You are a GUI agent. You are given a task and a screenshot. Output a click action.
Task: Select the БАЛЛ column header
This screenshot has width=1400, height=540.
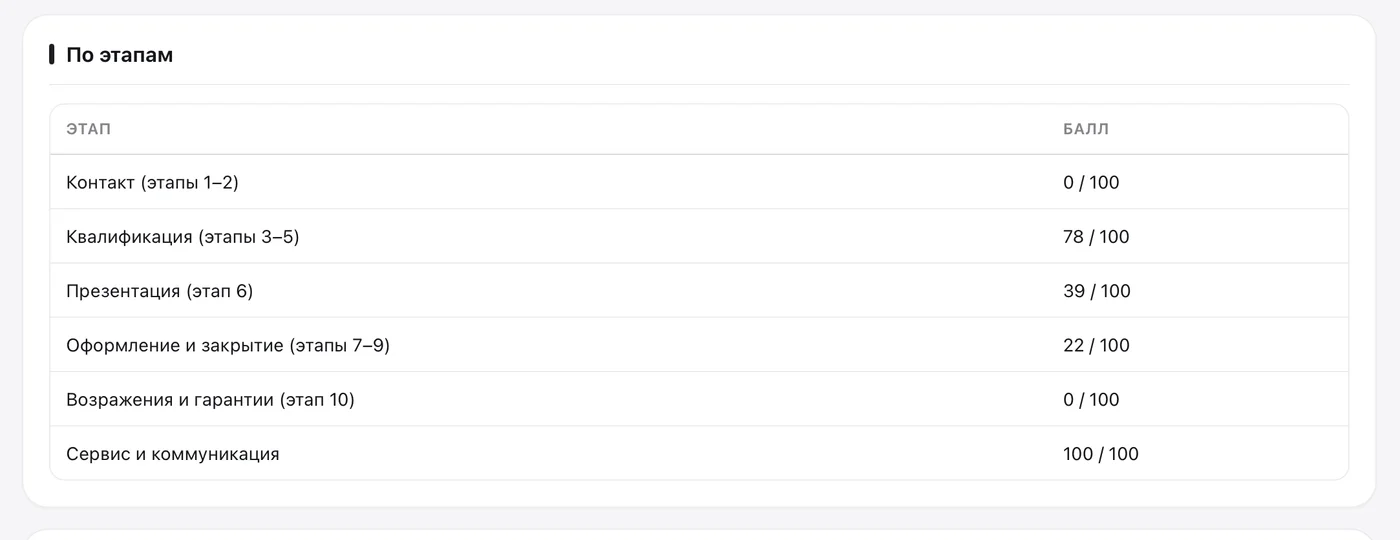pyautogui.click(x=1086, y=129)
